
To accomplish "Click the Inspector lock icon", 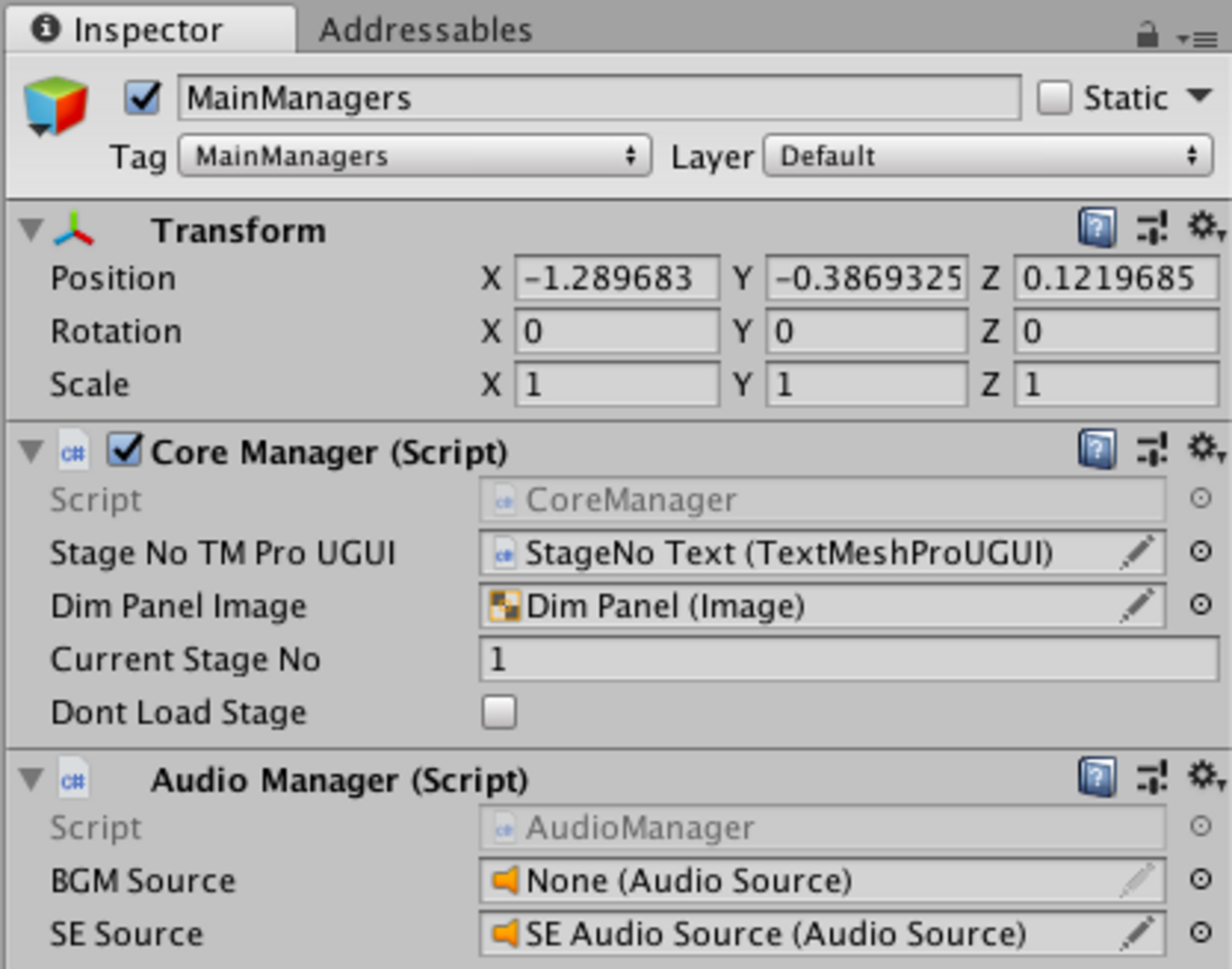I will click(x=1147, y=36).
